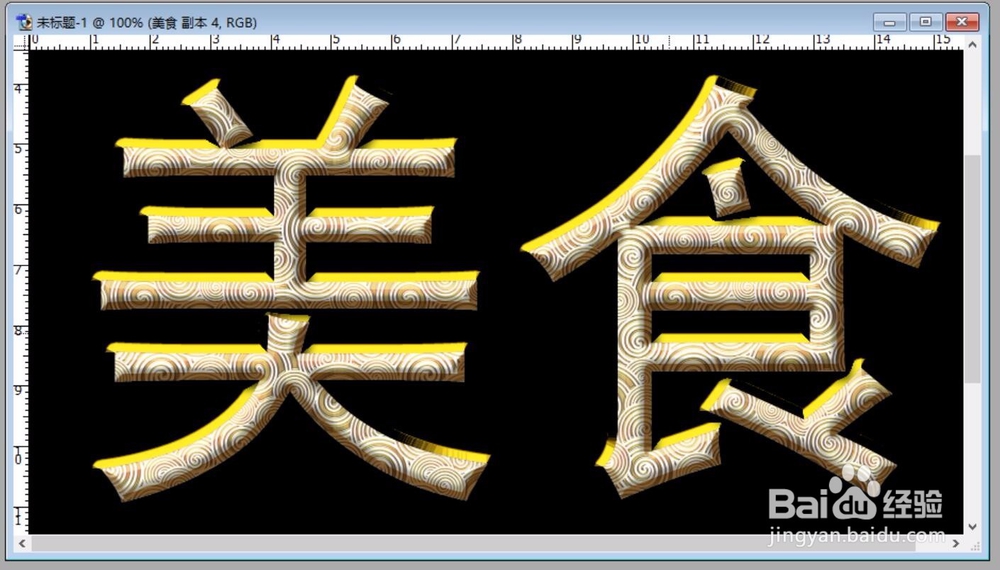Click the horizontal scrollbar thumb
Screen dimensions: 1000x570
pos(474,543)
